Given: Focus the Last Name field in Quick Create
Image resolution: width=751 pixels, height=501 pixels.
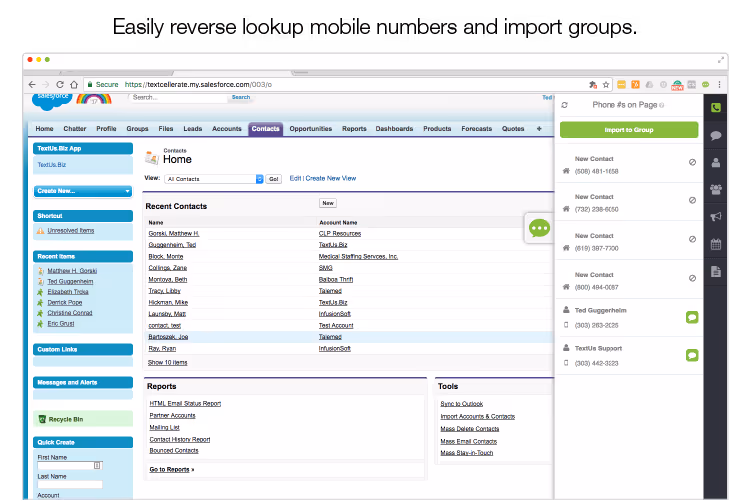Looking at the screenshot, I should (x=70, y=485).
